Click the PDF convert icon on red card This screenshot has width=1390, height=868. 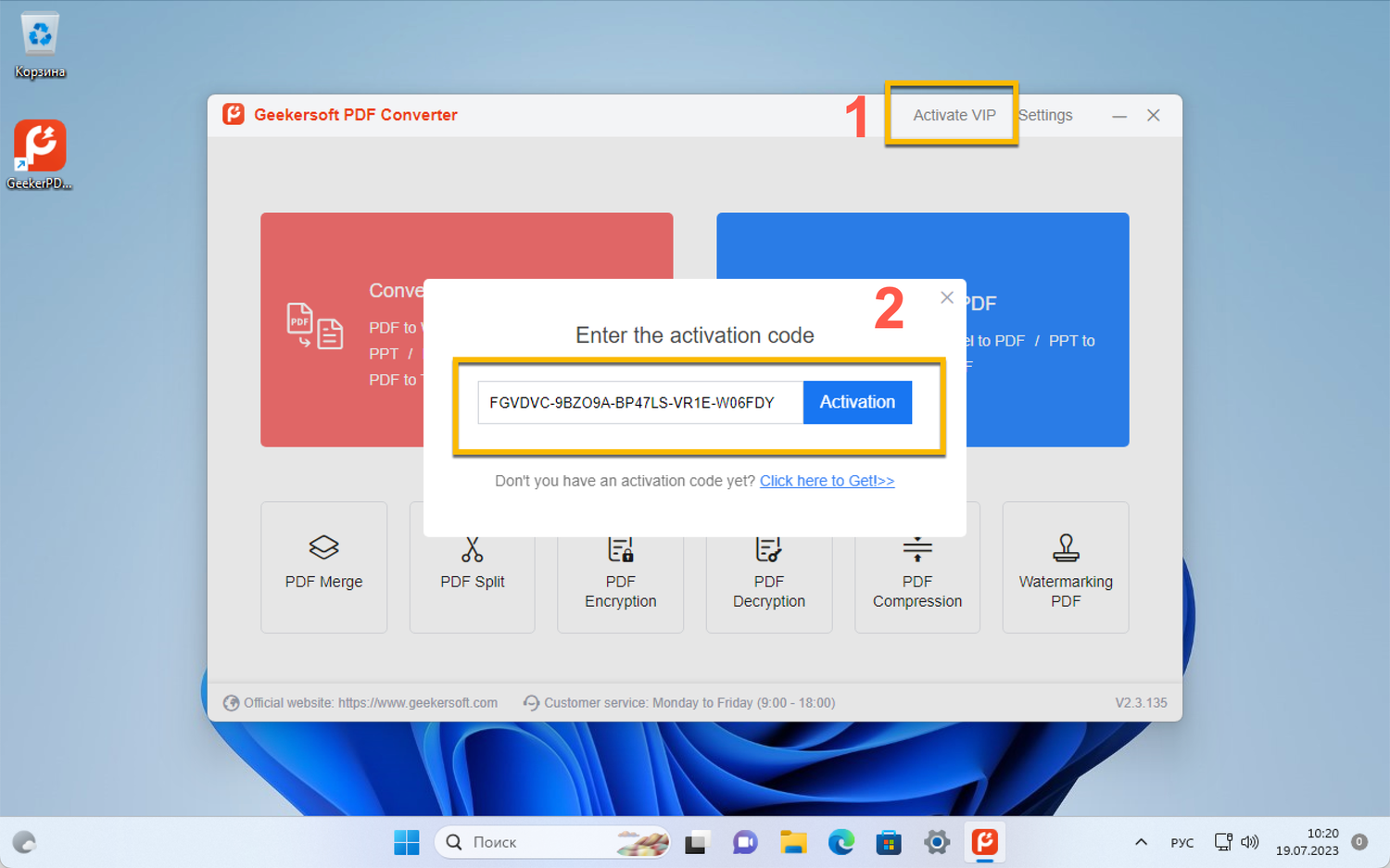click(315, 326)
